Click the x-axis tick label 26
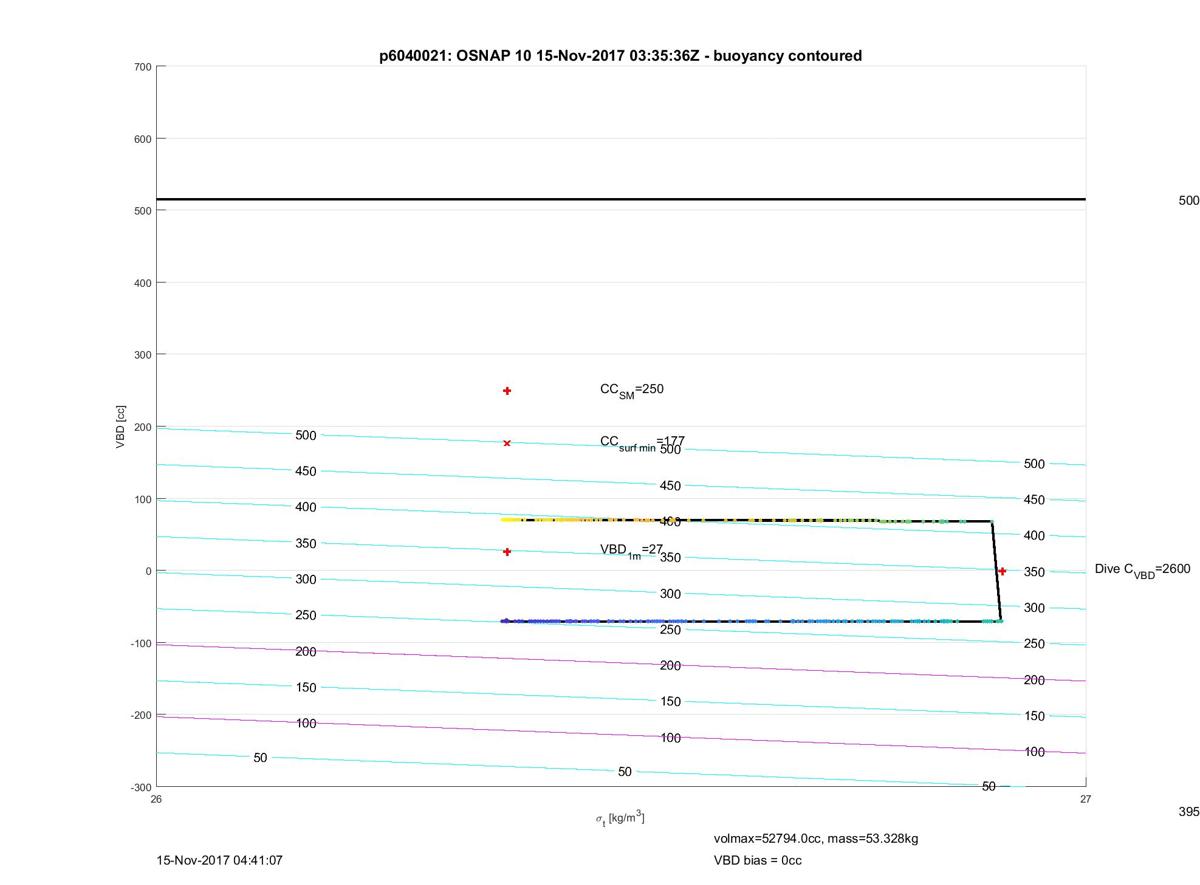The image size is (1200, 885). click(157, 799)
